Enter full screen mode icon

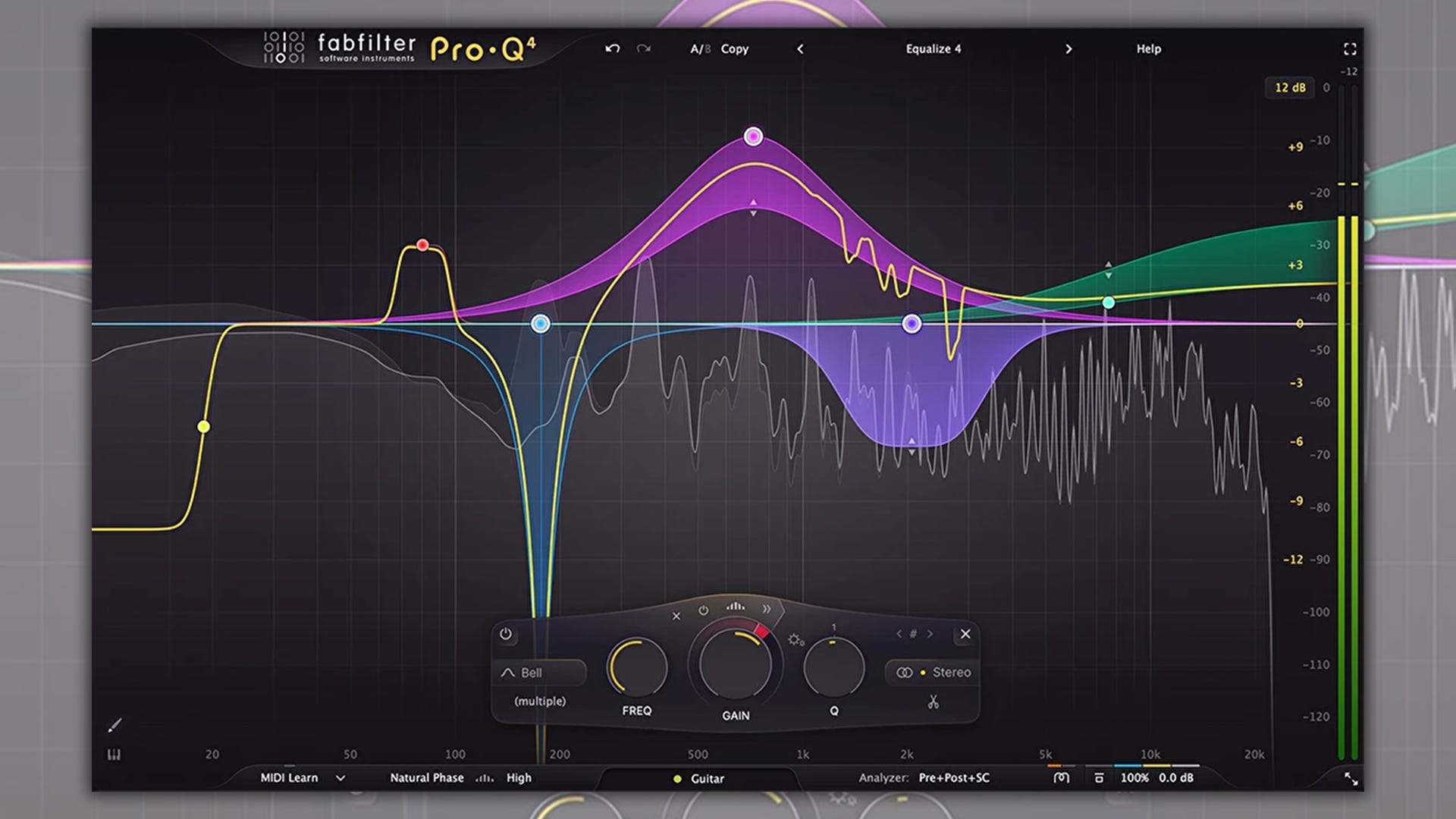click(x=1350, y=49)
